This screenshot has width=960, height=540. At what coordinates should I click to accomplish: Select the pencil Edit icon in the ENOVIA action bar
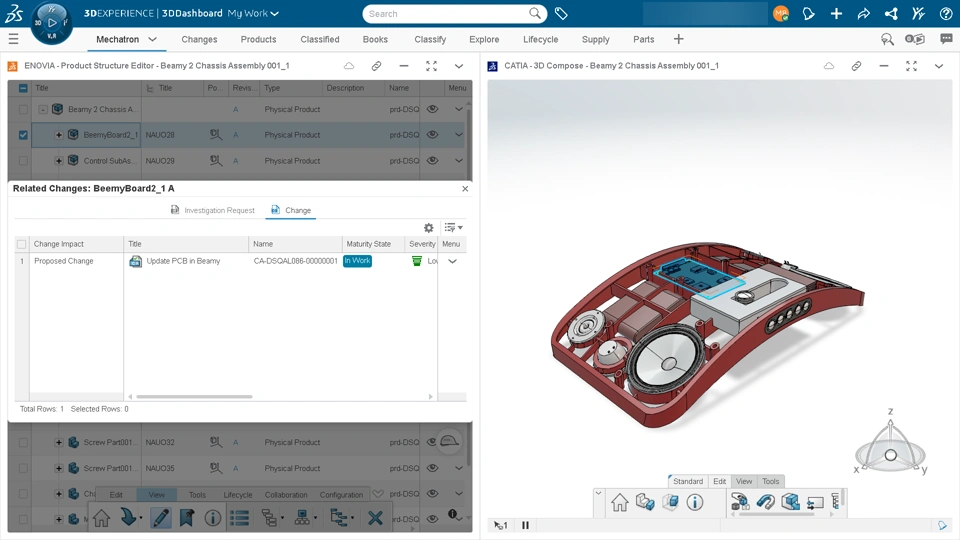[x=160, y=518]
